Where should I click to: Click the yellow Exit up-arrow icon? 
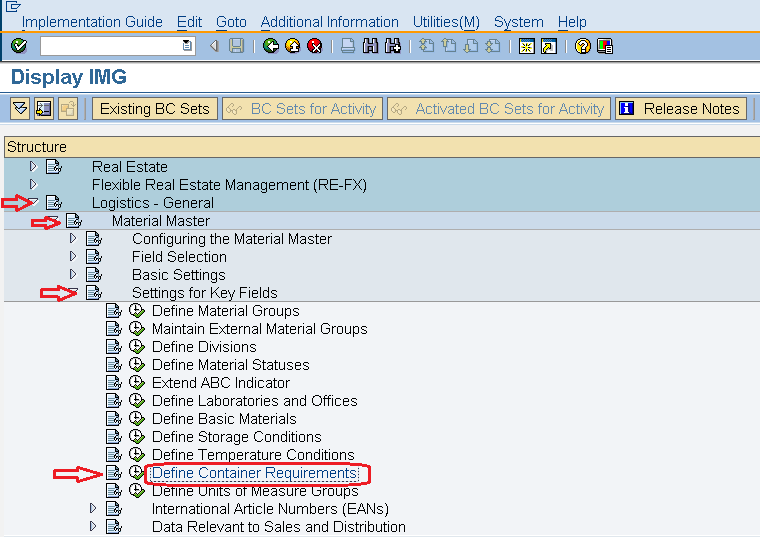point(293,46)
